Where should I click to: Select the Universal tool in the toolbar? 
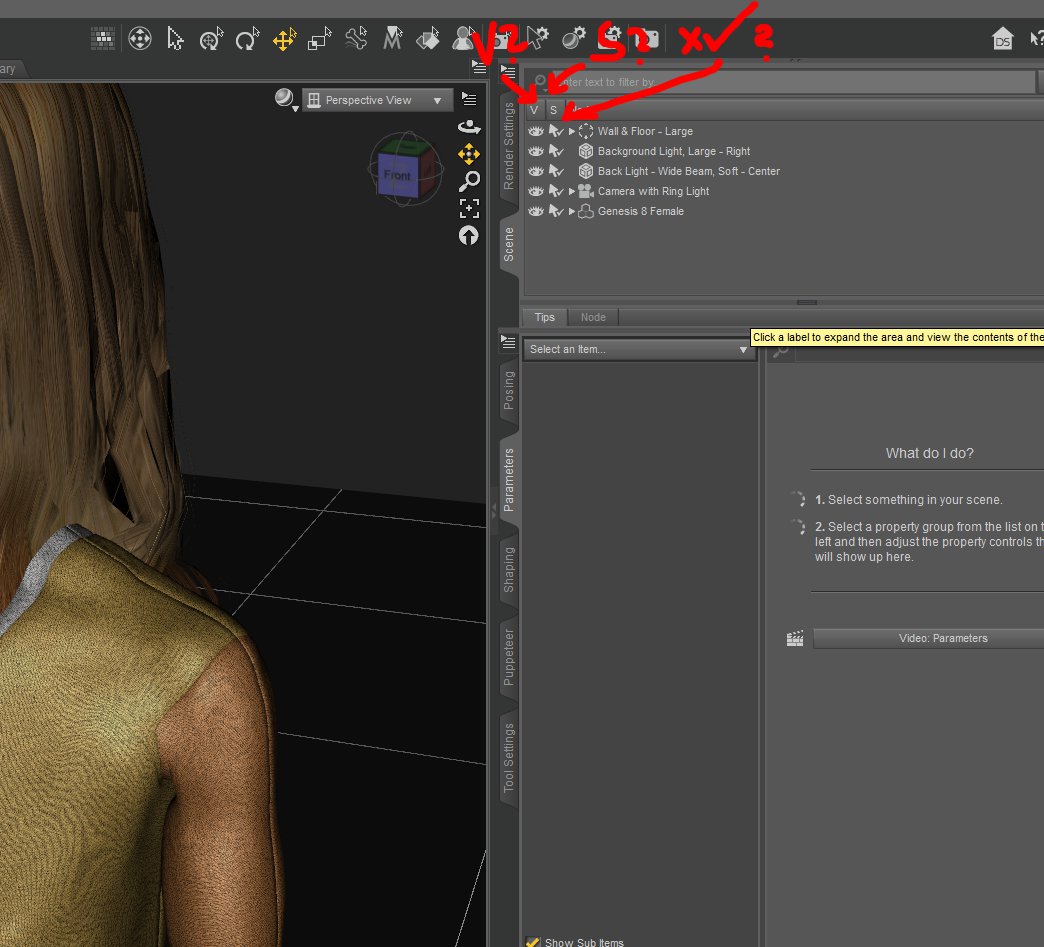(210, 39)
